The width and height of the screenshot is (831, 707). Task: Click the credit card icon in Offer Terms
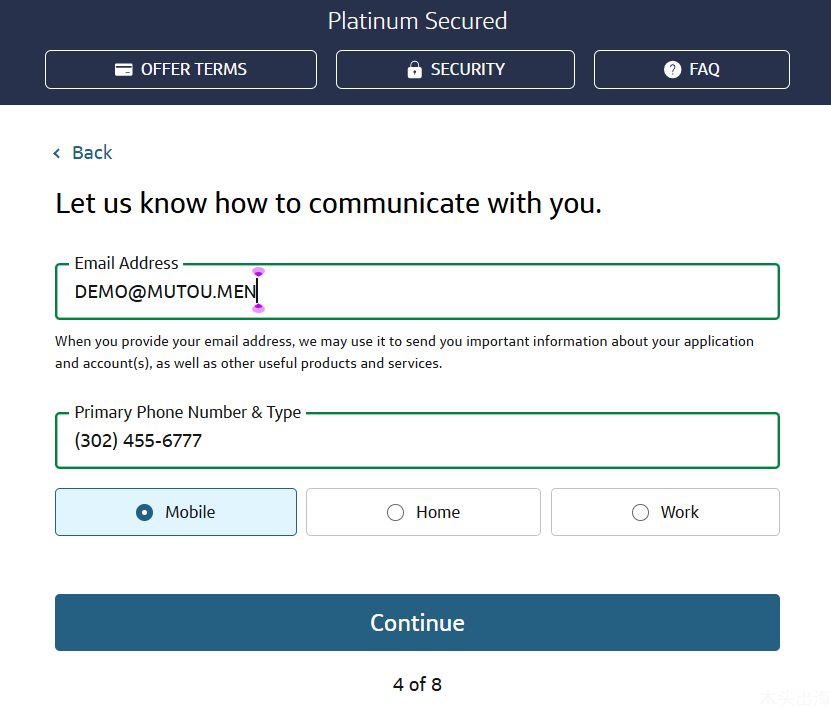[123, 69]
